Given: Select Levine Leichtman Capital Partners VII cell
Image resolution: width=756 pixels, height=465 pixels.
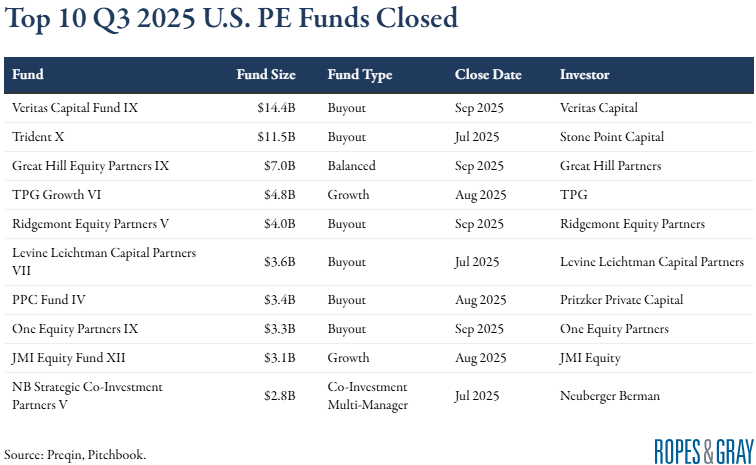Looking at the screenshot, I should tap(104, 262).
